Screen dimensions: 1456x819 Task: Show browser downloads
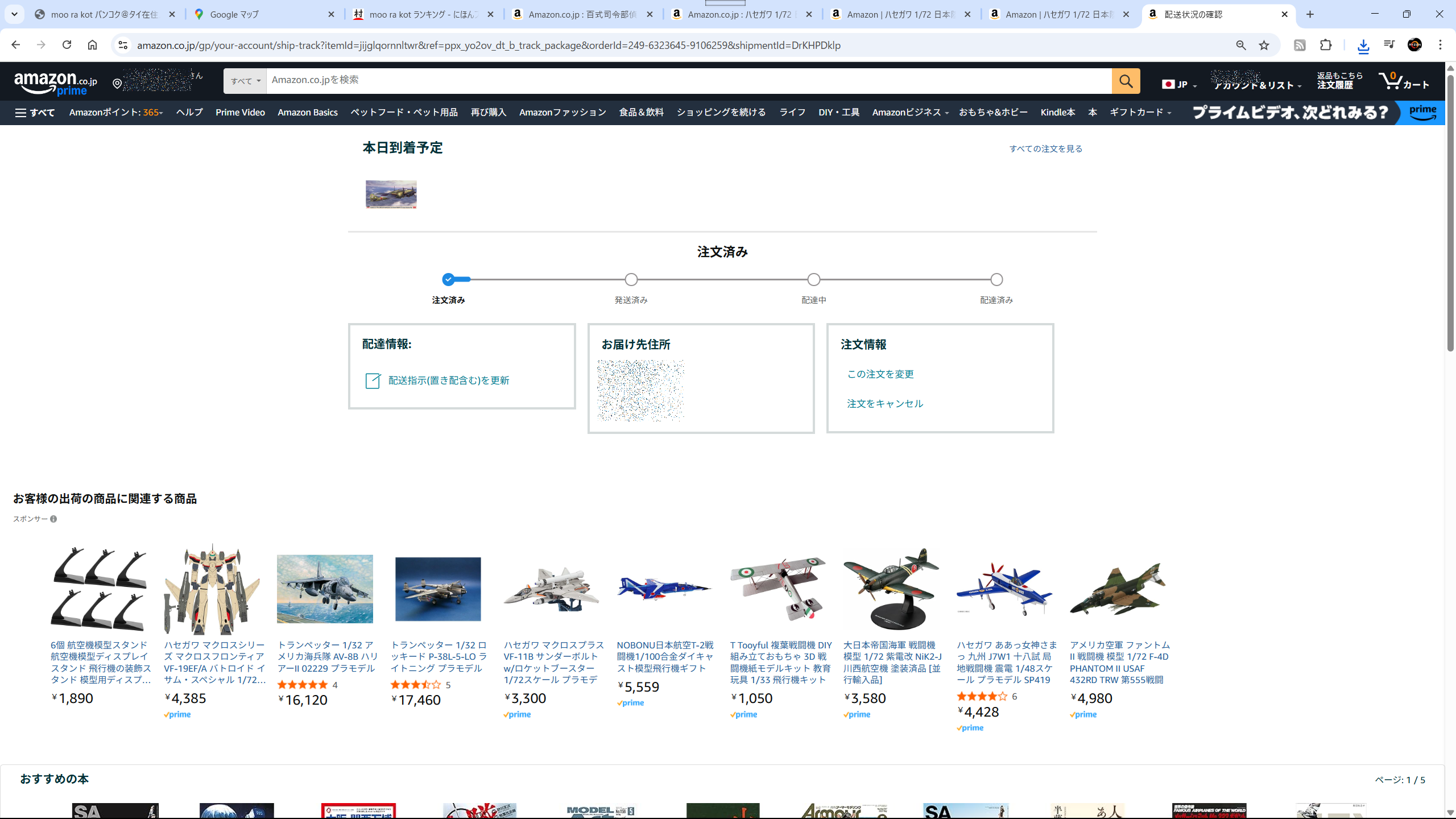point(1363,45)
